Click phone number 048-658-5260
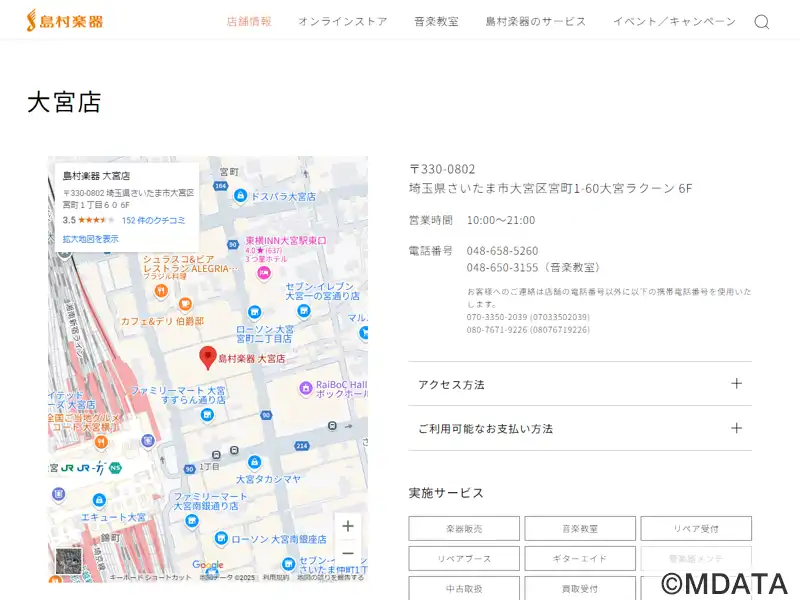 coord(502,251)
